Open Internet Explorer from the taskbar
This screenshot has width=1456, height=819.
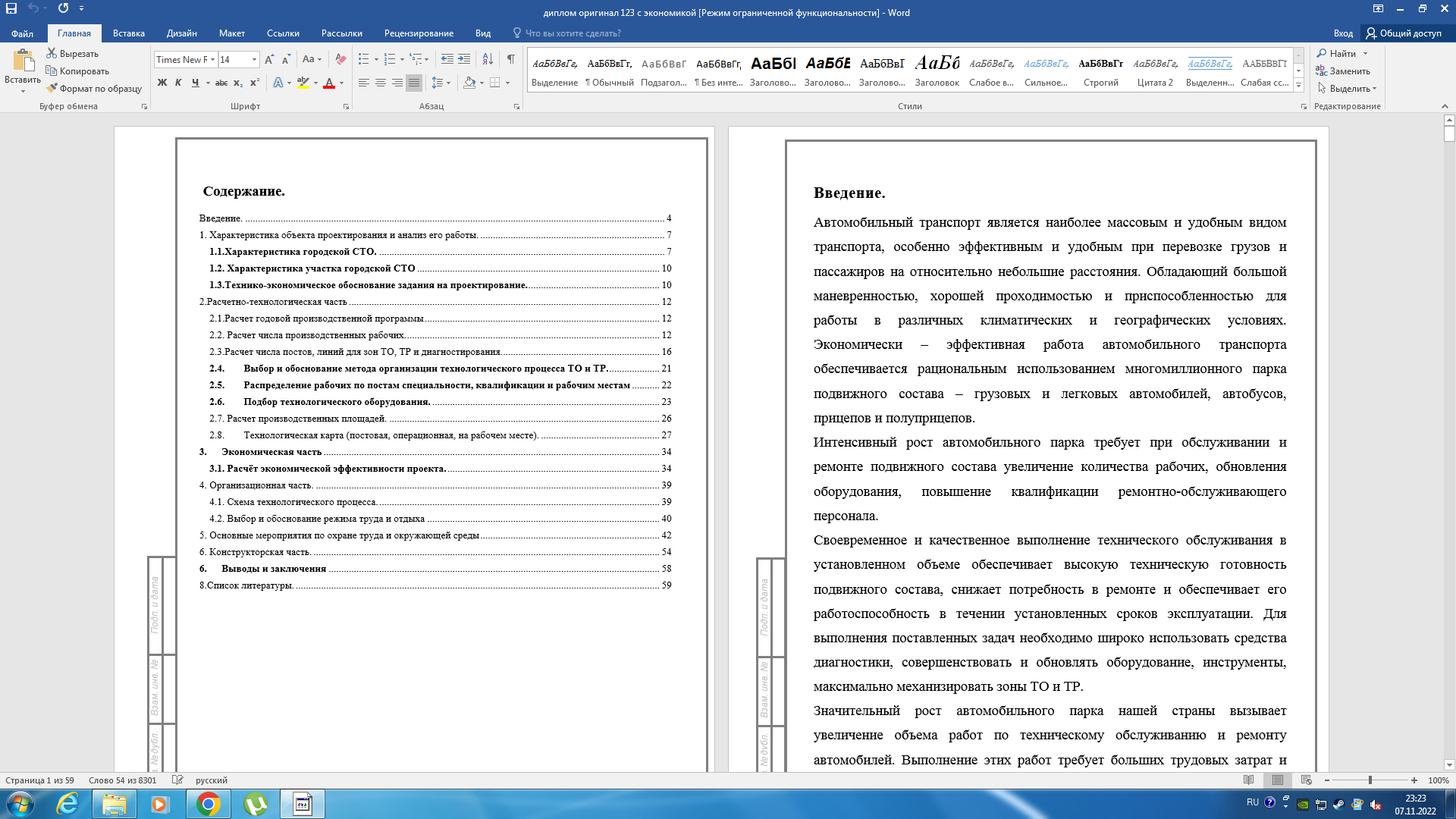tap(67, 804)
